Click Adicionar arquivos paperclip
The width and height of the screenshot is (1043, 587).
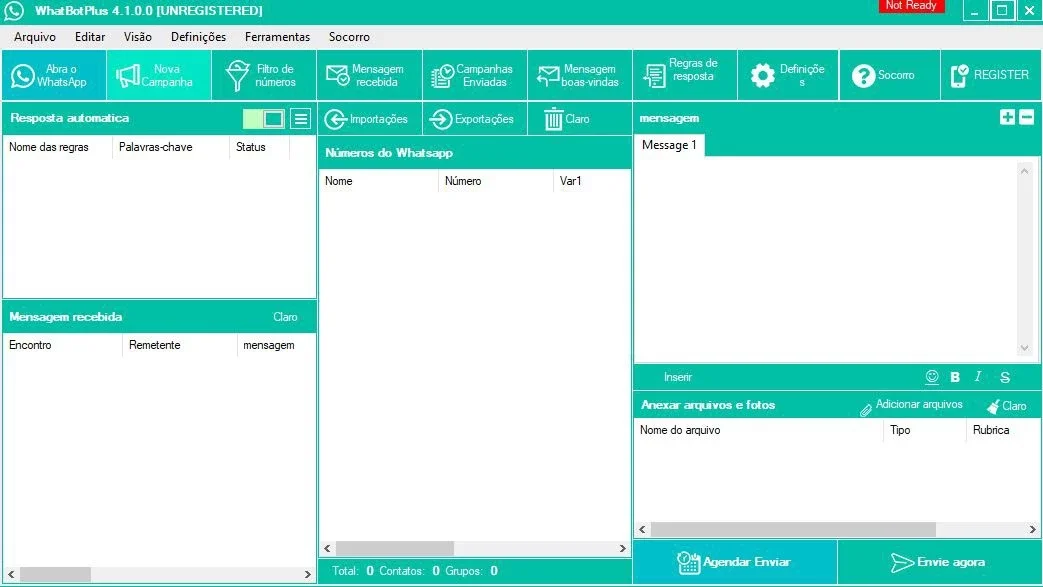point(911,405)
